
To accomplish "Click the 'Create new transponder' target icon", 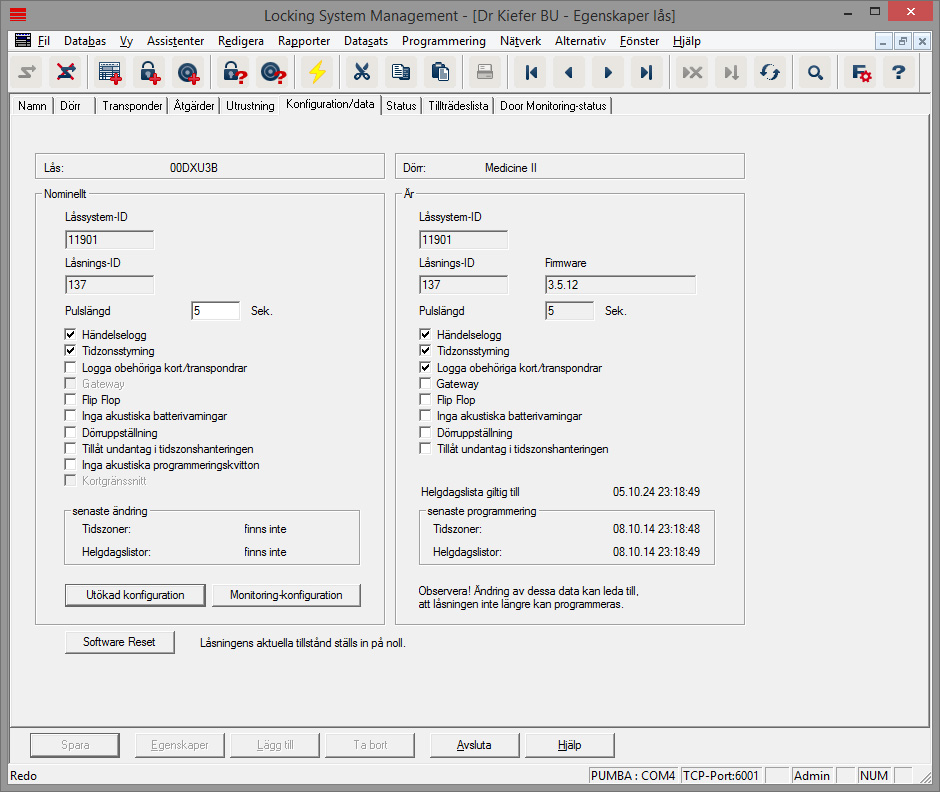I will coord(189,72).
